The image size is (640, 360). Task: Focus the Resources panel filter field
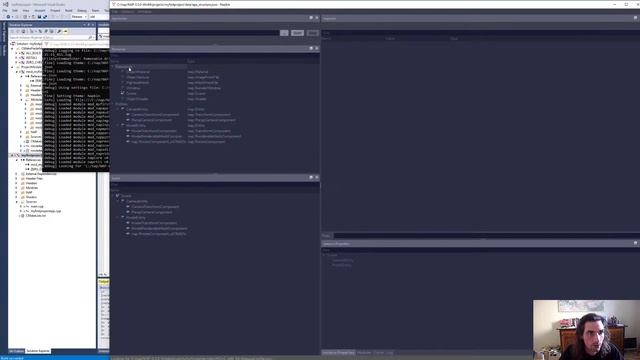215,56
